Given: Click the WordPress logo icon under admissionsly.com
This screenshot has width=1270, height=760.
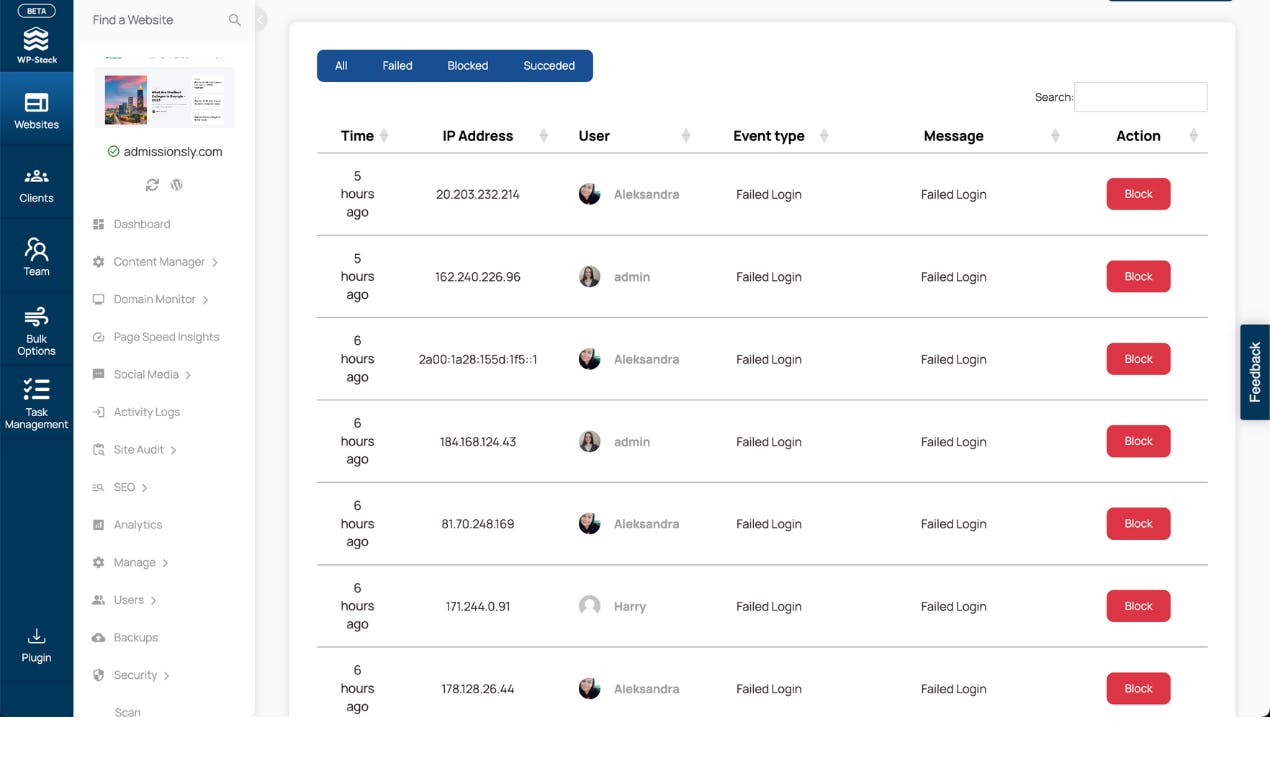Looking at the screenshot, I should [177, 185].
